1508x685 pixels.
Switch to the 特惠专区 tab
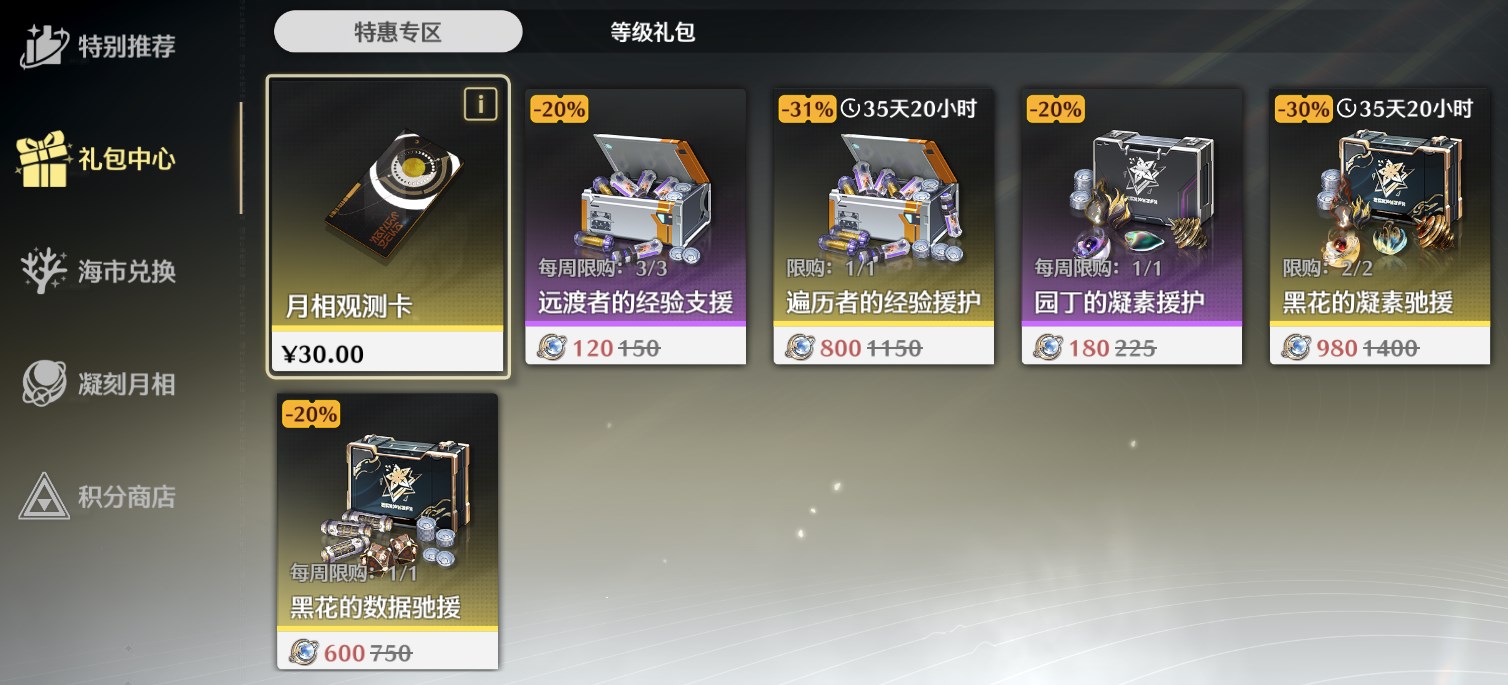click(x=398, y=31)
